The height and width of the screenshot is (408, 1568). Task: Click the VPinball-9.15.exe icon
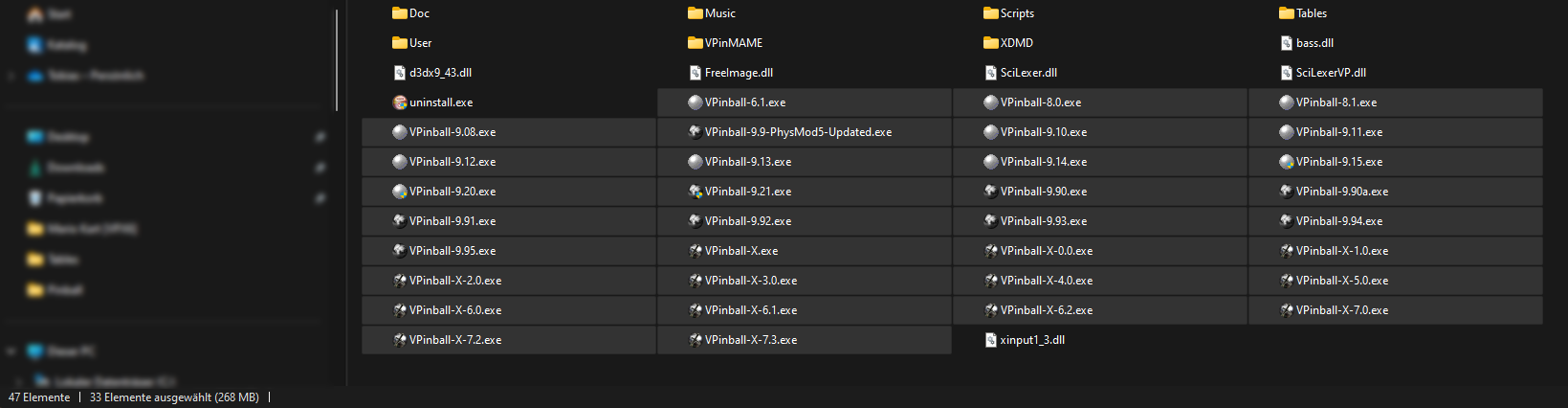(x=1287, y=162)
